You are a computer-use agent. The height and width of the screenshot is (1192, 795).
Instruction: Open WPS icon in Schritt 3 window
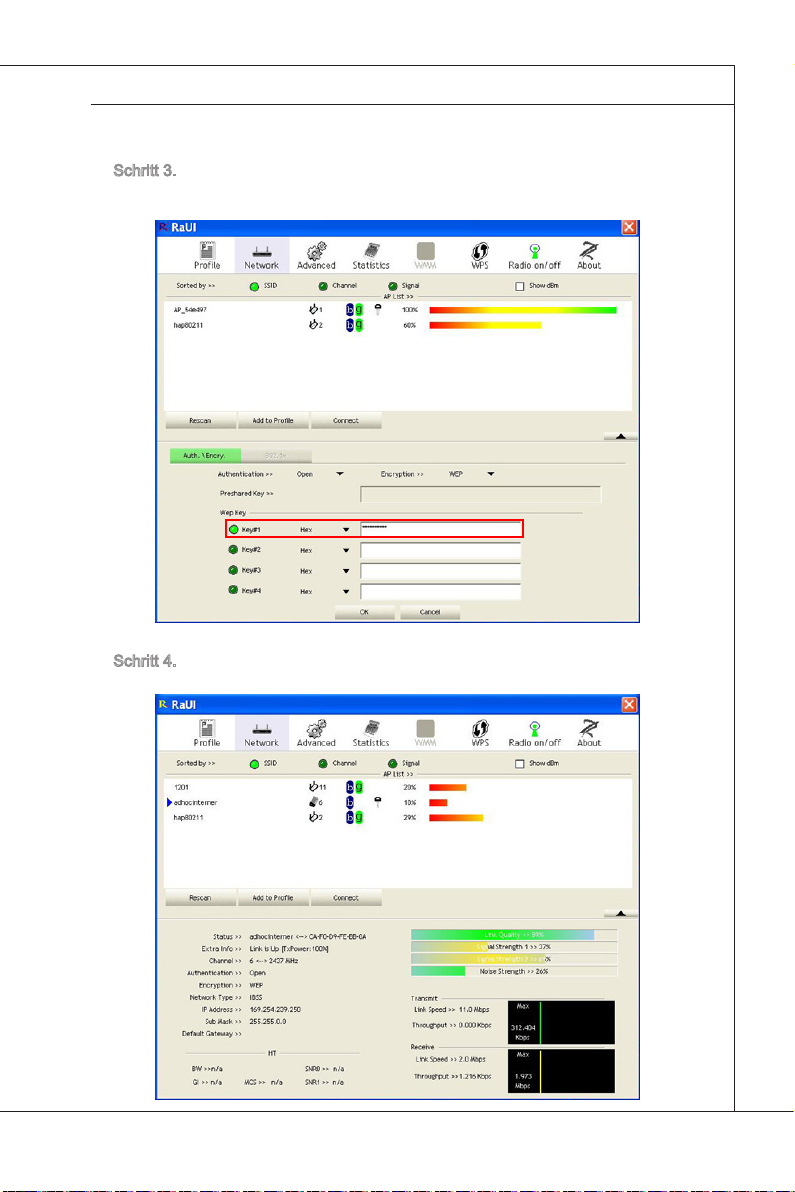tap(480, 255)
